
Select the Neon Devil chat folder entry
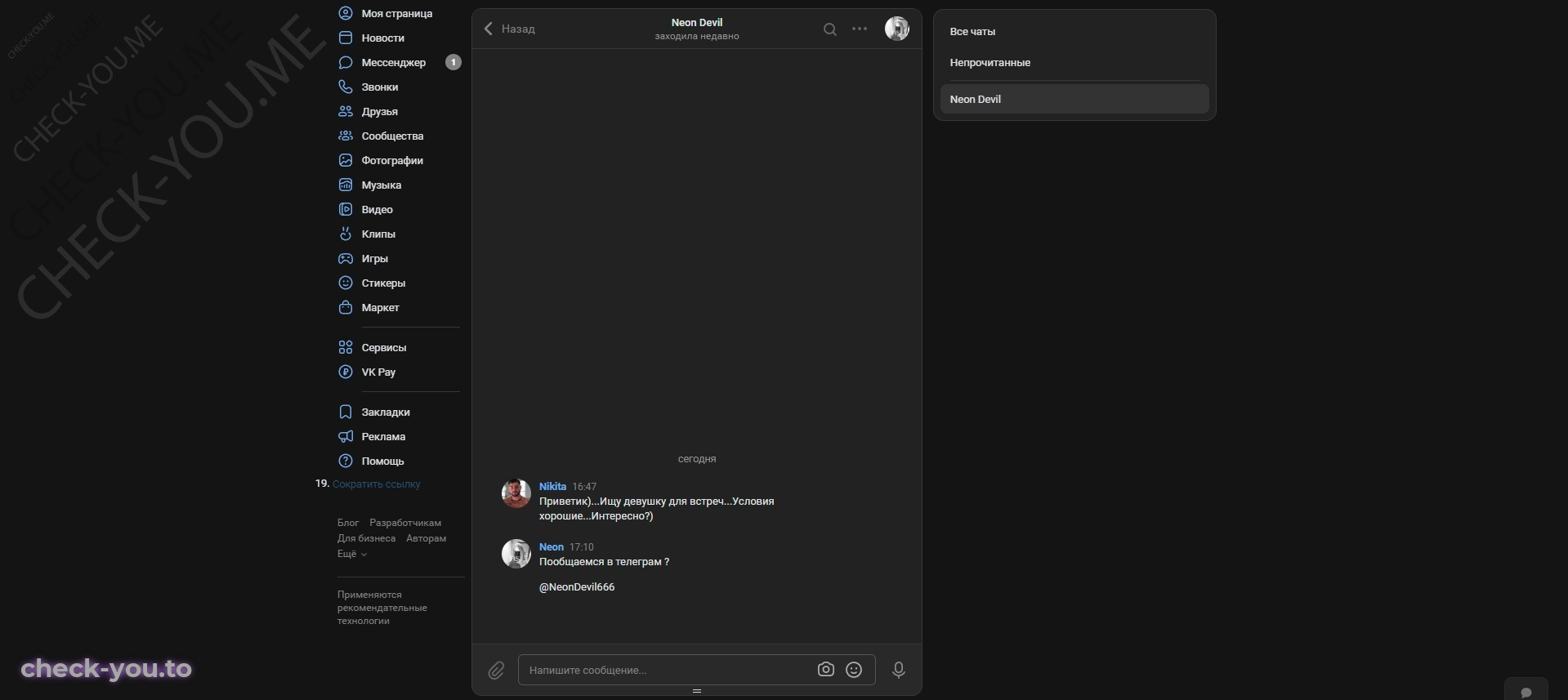coord(1074,99)
